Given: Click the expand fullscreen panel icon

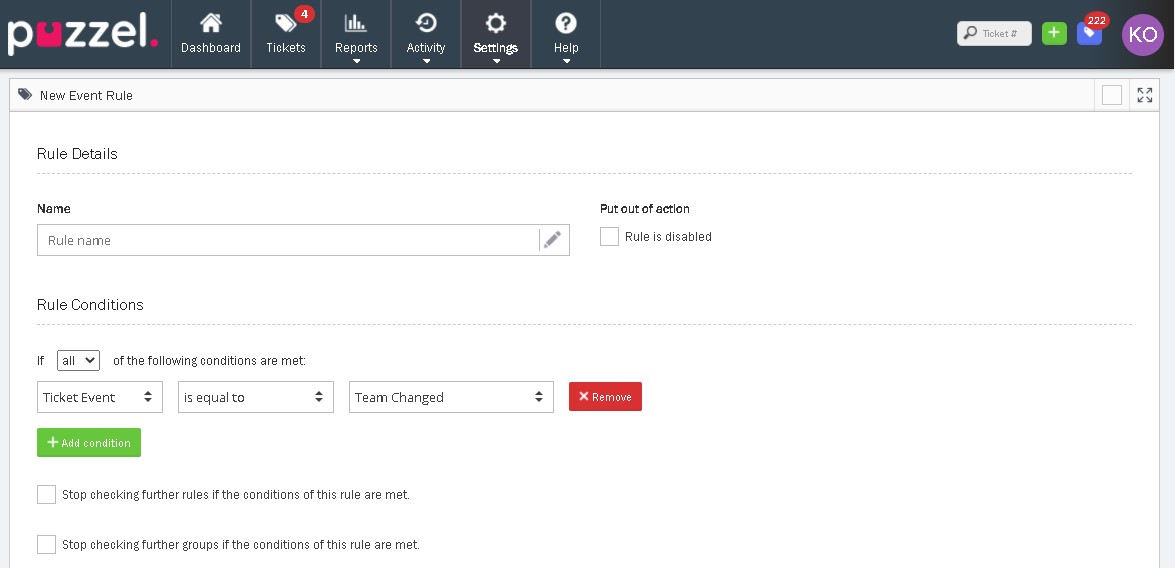Looking at the screenshot, I should click(x=1145, y=95).
